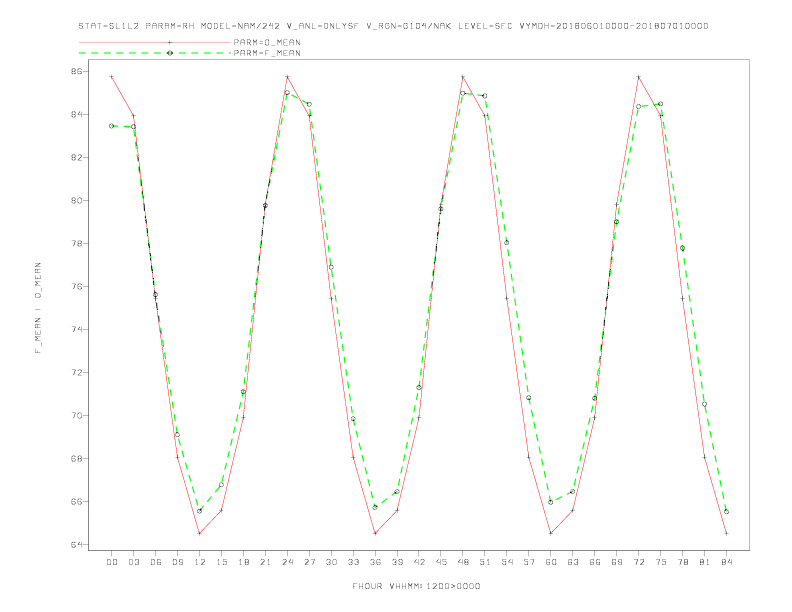Click the x-axis tick label 09
The image size is (792, 612).
tap(177, 562)
